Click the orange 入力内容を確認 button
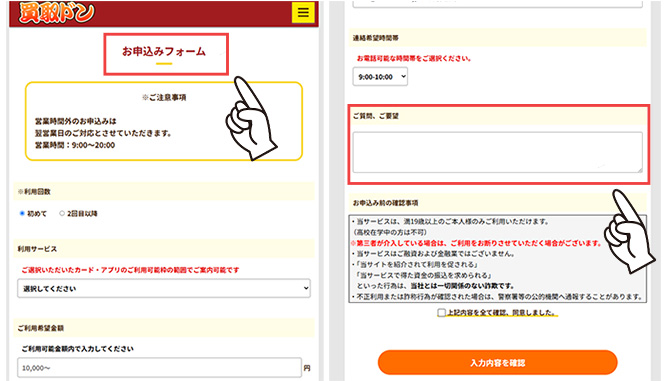Screen dimensions: 665x381 pos(497,363)
